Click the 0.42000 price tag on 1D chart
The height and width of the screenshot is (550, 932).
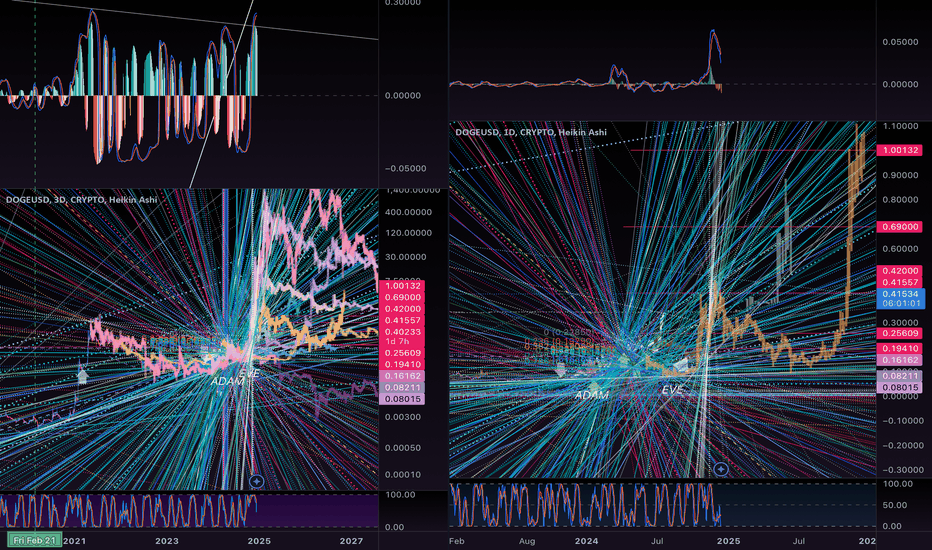pyautogui.click(x=900, y=271)
